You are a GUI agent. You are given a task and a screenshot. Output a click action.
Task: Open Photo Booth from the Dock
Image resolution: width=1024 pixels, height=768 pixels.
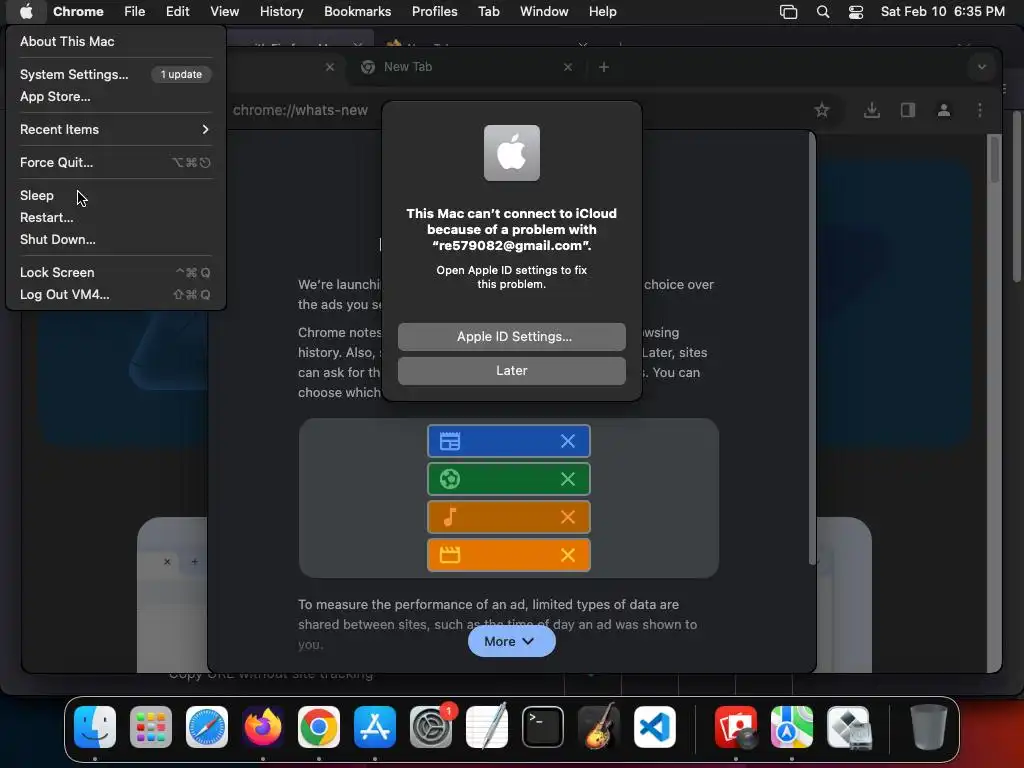(736, 727)
